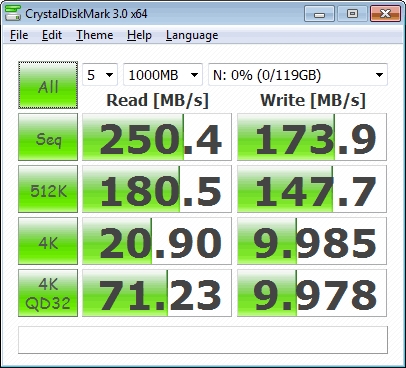Start the 4K random test
Screen dimensions: 406x368
point(48,241)
